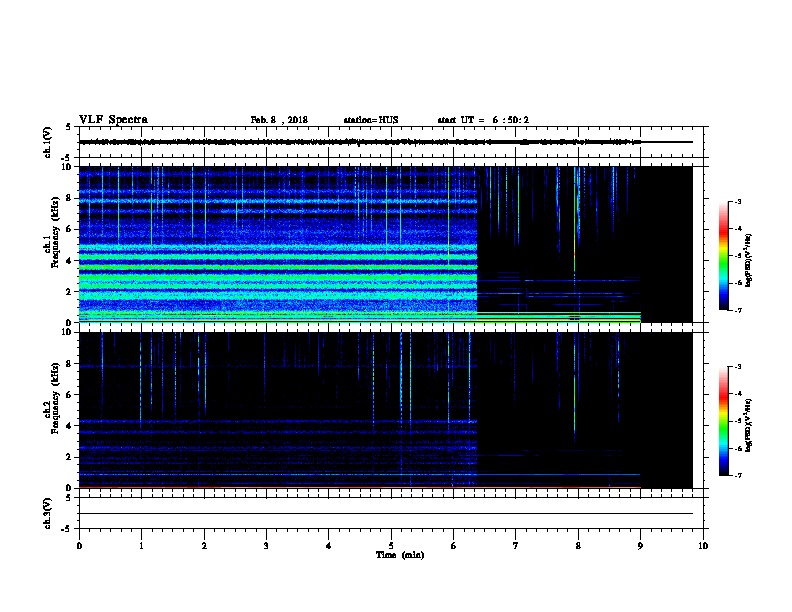This screenshot has width=792, height=612.
Task: Click the "ch.3(V)" waveform axis label
Action: [47, 514]
